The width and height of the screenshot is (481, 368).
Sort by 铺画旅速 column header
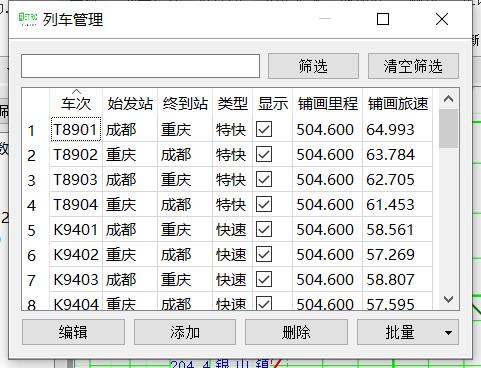tap(398, 103)
